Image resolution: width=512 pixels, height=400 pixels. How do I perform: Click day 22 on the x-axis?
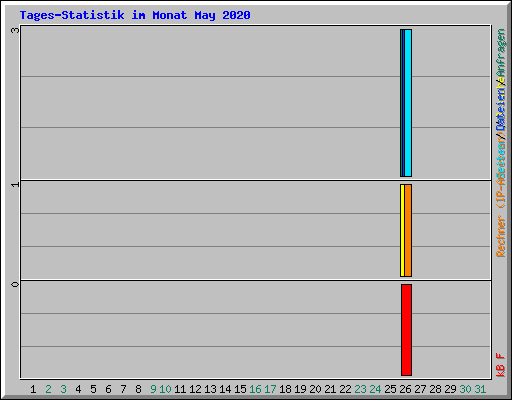tap(345, 389)
